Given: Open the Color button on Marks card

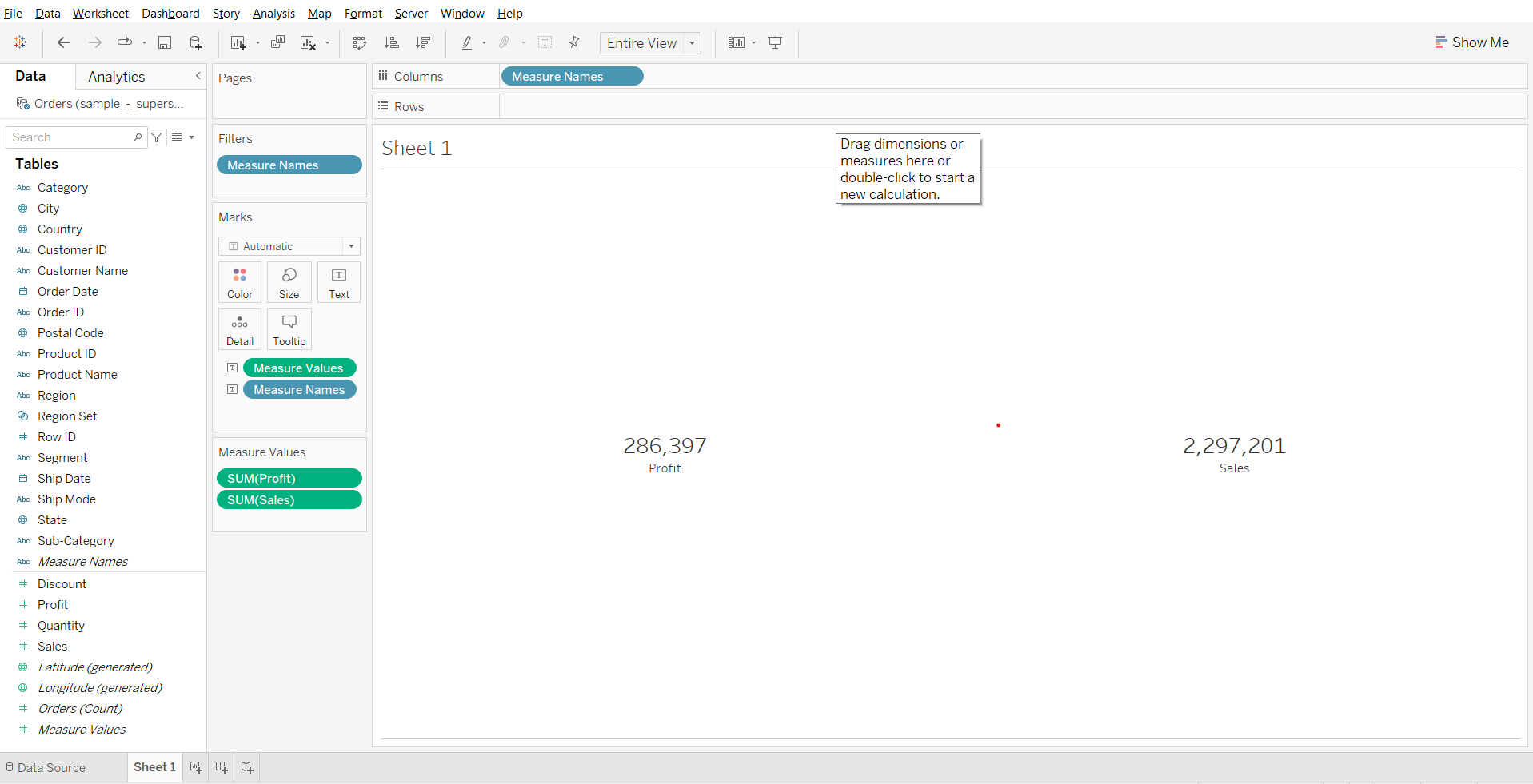Looking at the screenshot, I should [239, 282].
